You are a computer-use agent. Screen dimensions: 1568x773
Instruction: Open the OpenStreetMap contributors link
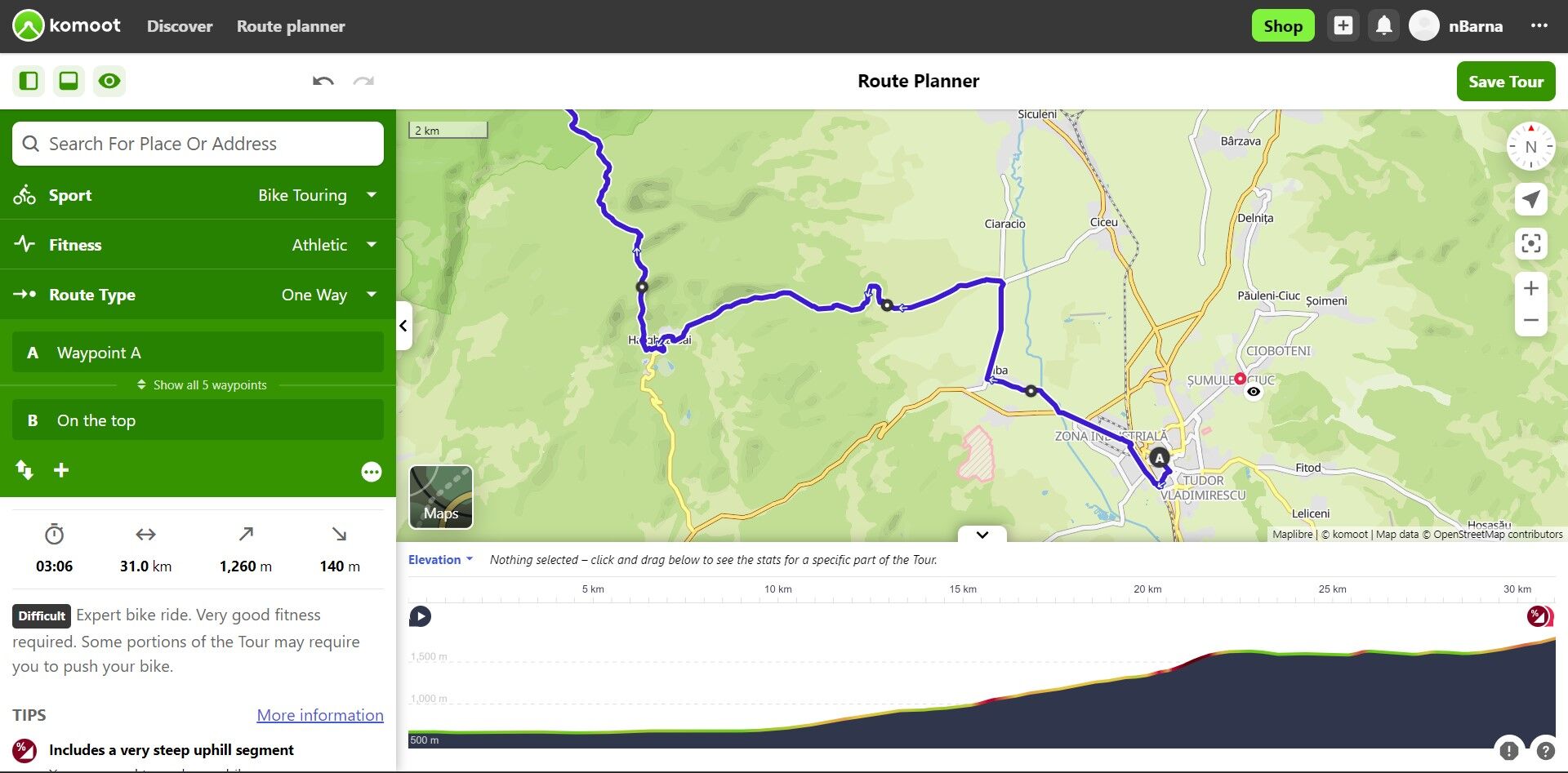tap(1498, 535)
